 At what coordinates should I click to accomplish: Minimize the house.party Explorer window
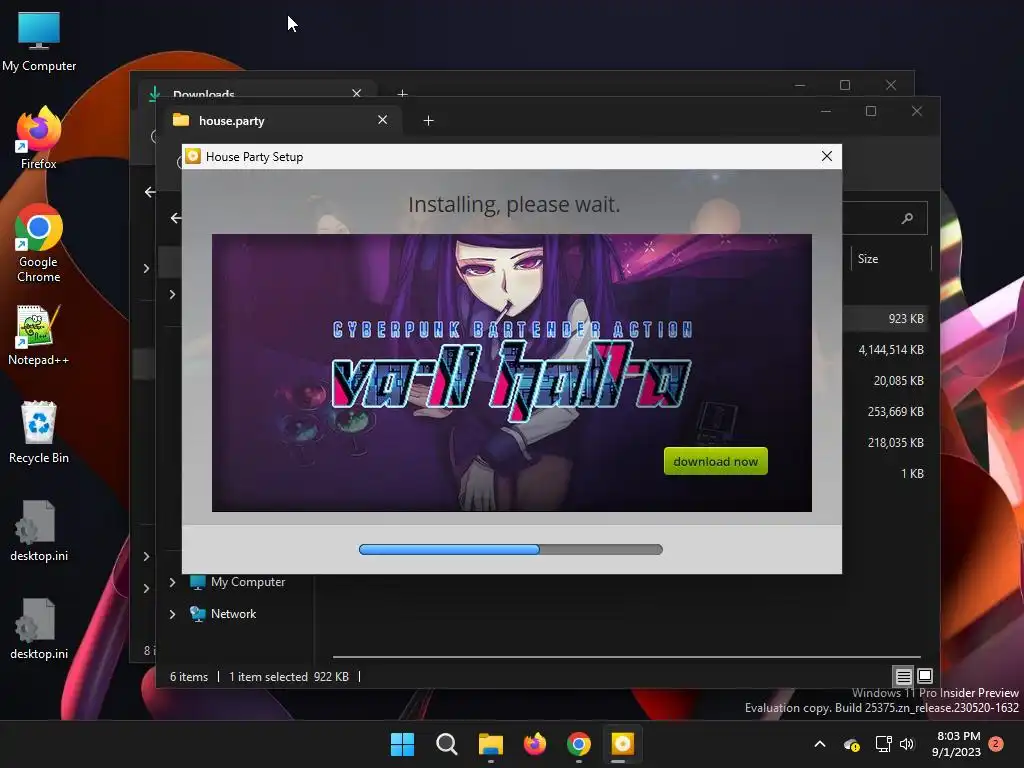click(x=826, y=112)
